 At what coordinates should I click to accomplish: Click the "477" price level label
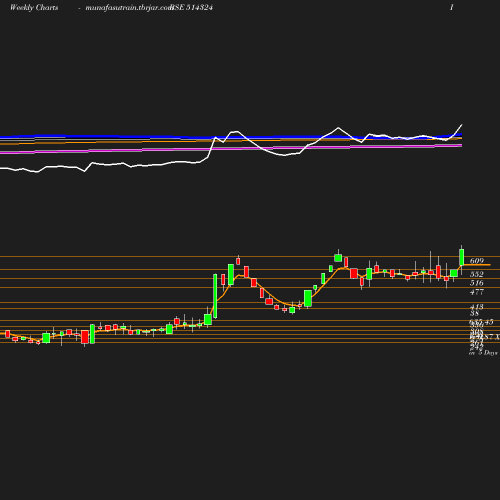(x=476, y=292)
